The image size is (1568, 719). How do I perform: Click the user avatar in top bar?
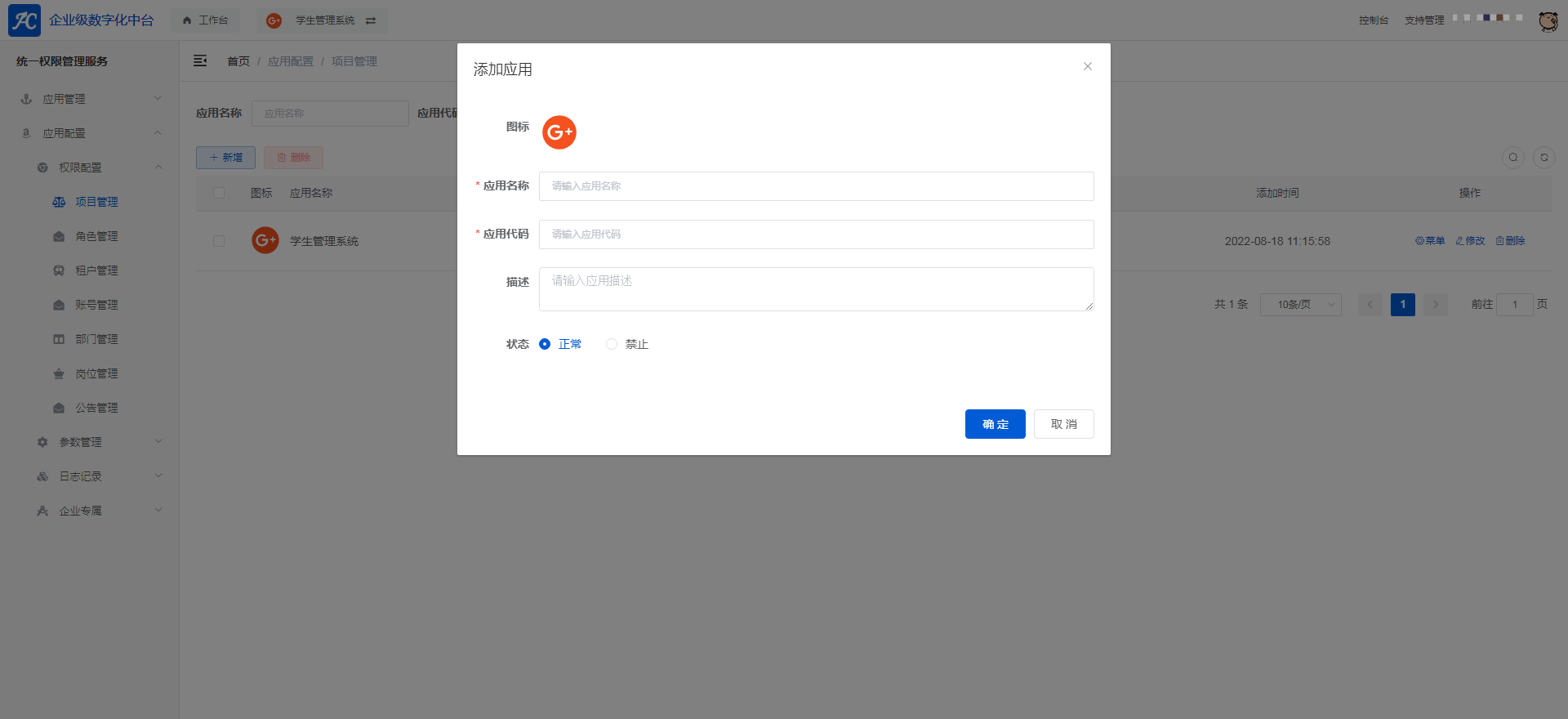point(1548,20)
